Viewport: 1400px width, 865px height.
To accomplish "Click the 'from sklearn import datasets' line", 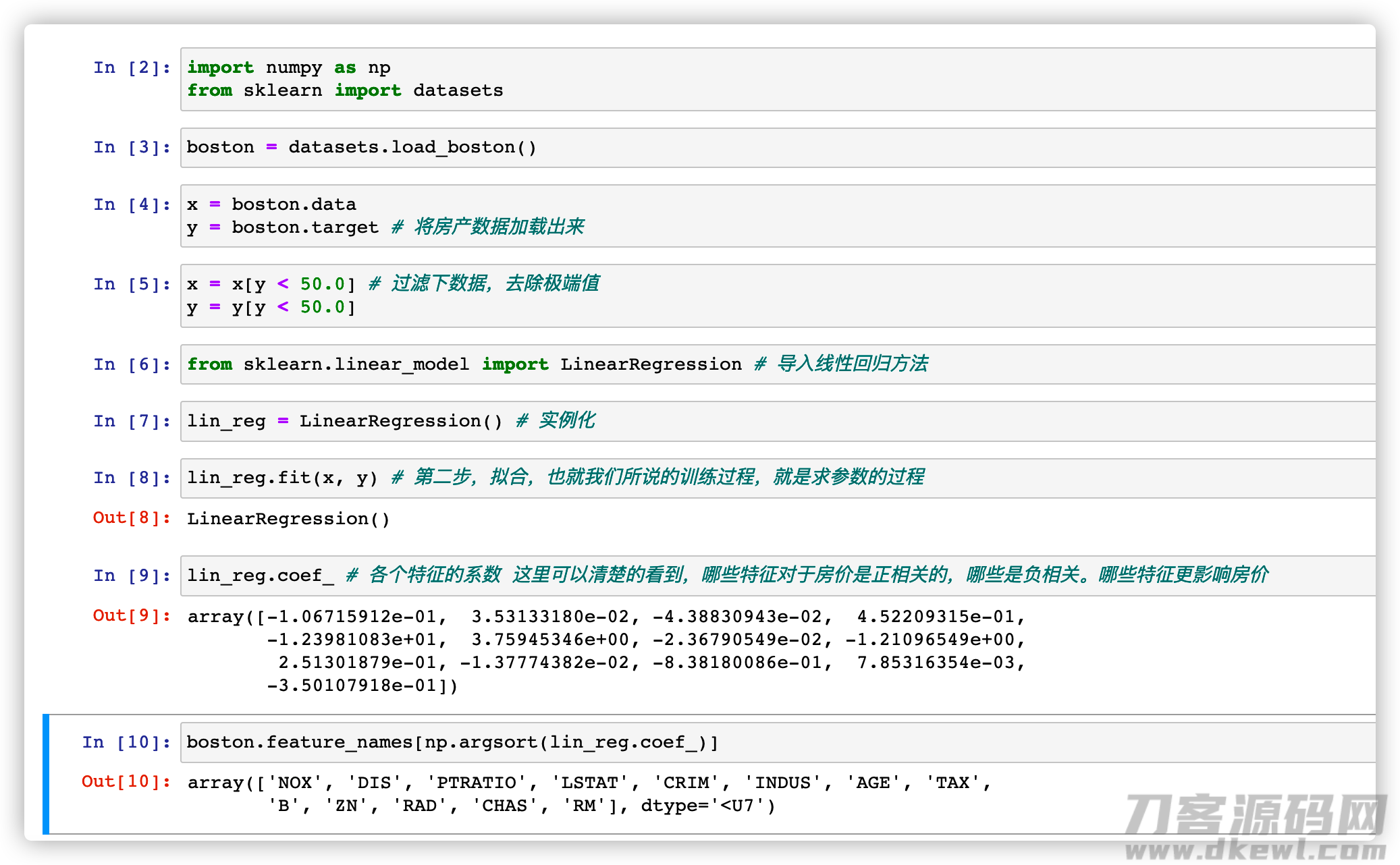I will (x=345, y=90).
